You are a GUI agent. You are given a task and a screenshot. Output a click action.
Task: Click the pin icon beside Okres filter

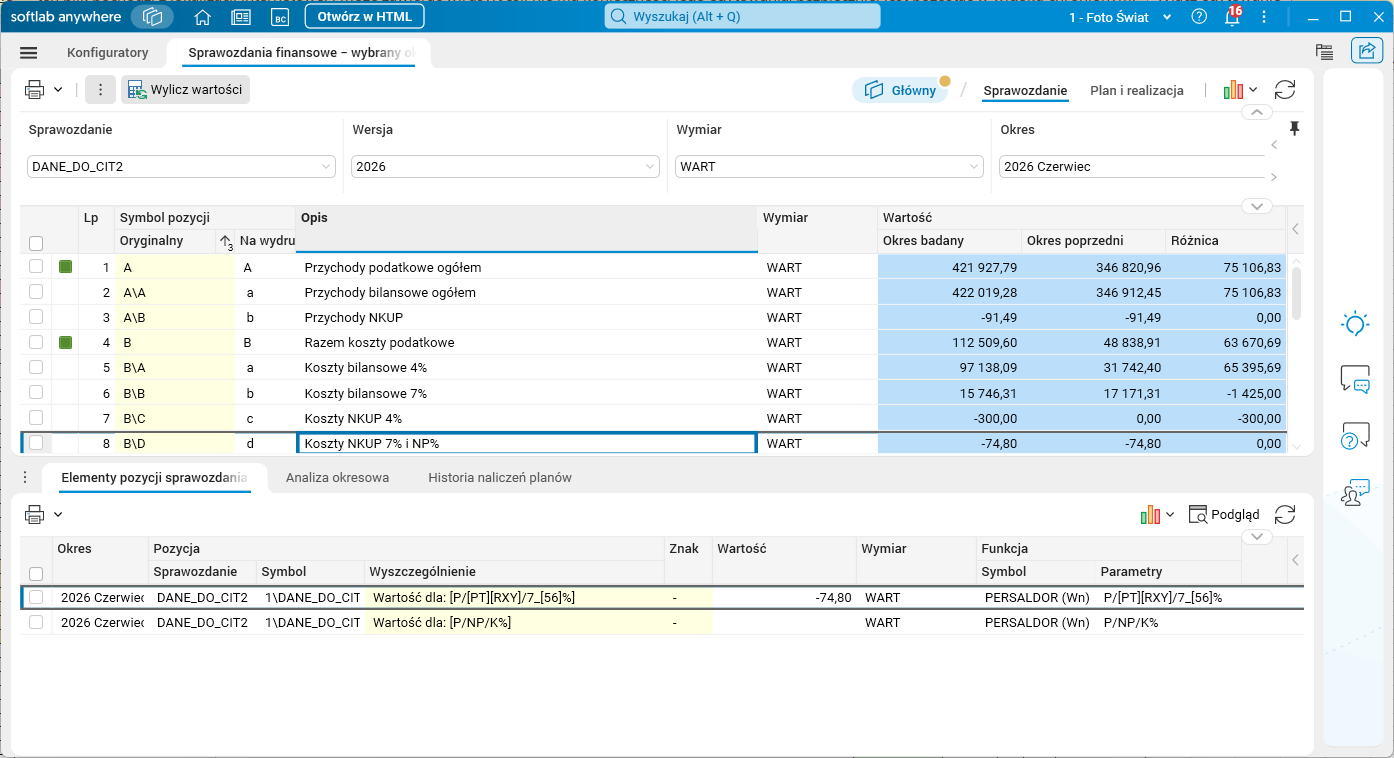point(1295,129)
